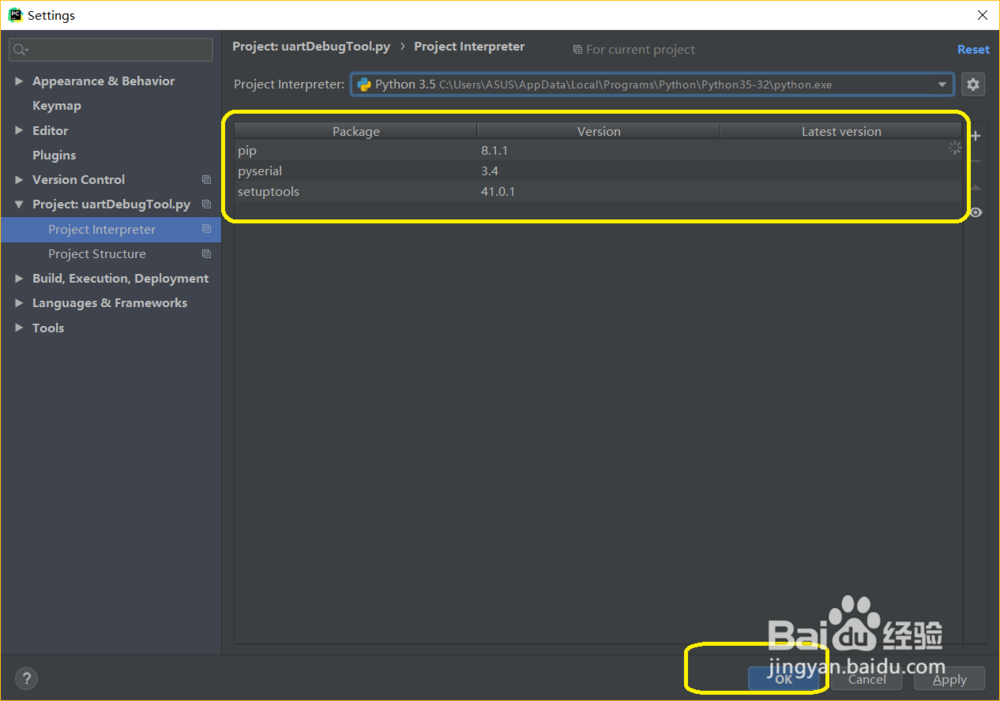The width and height of the screenshot is (1000, 701).
Task: Click the help question mark button
Action: coord(26,679)
